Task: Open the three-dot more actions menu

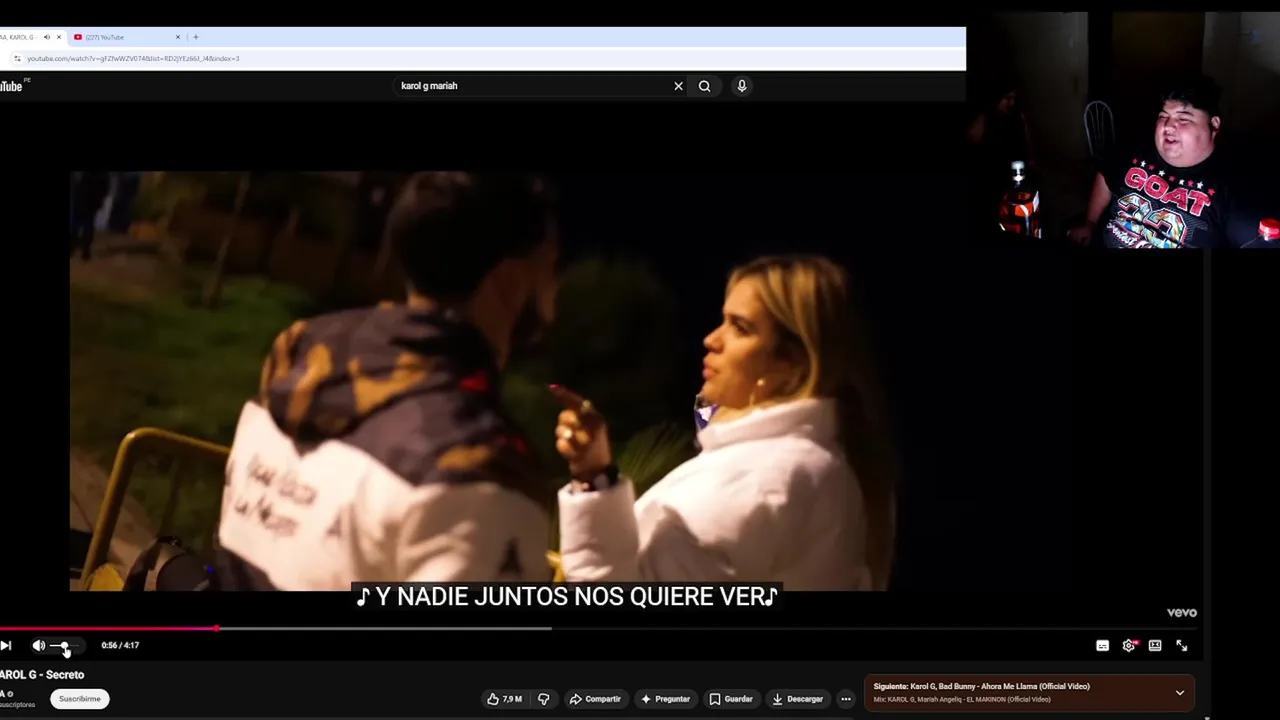Action: (x=846, y=699)
